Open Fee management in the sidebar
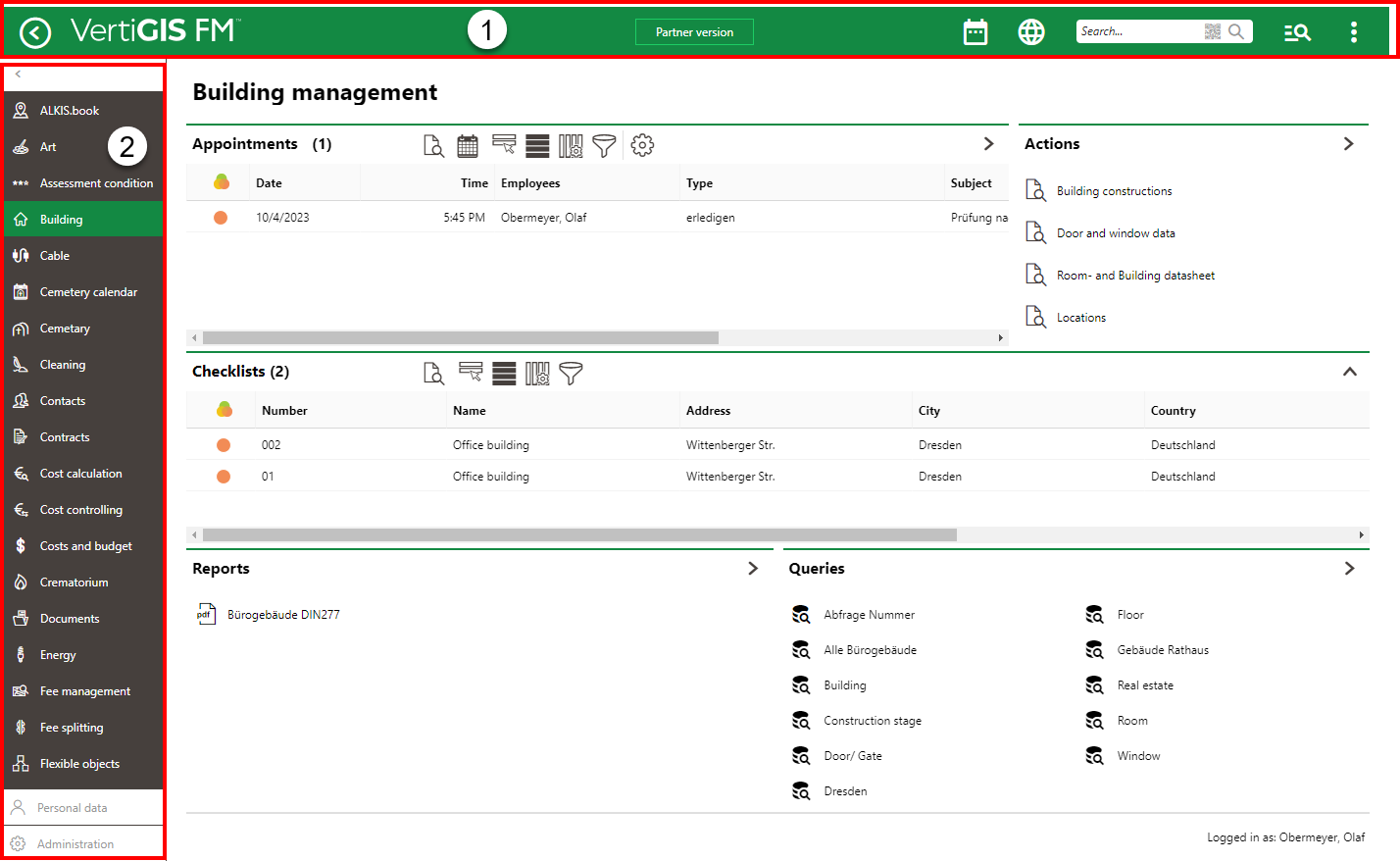1400x861 pixels. point(83,691)
